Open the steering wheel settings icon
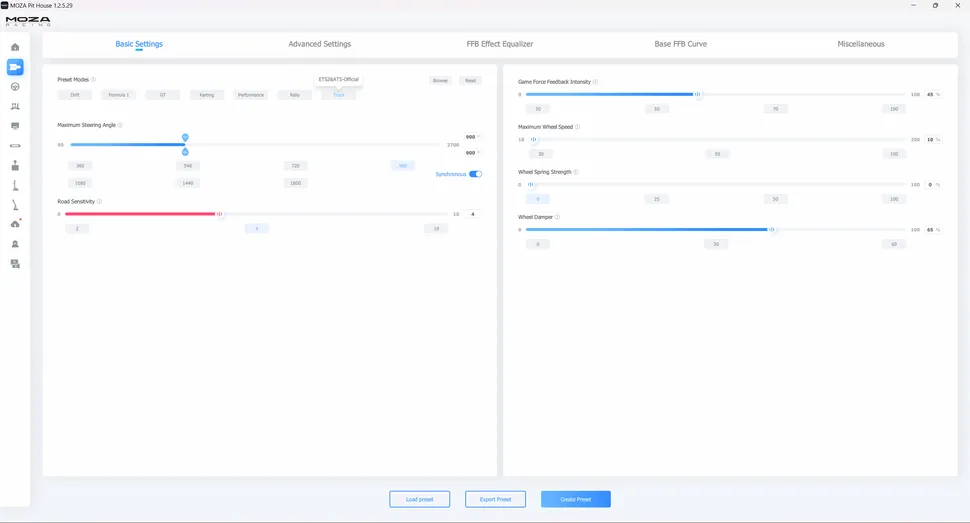Image resolution: width=970 pixels, height=523 pixels. [15, 86]
